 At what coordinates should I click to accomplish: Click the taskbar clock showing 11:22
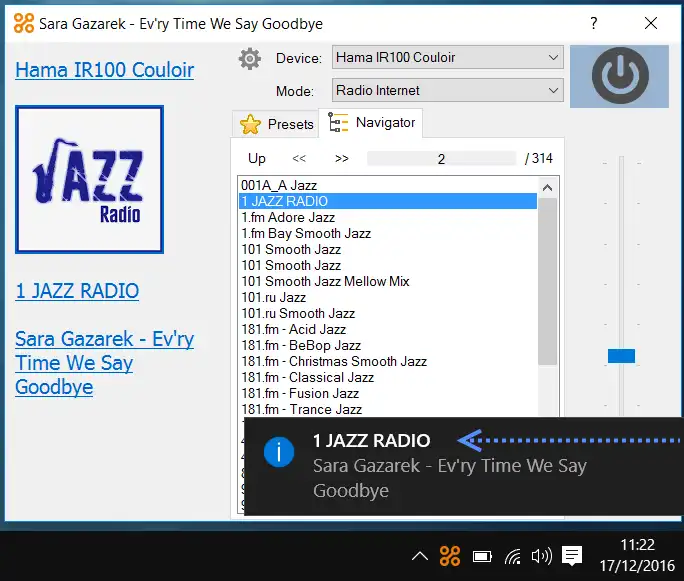click(637, 555)
